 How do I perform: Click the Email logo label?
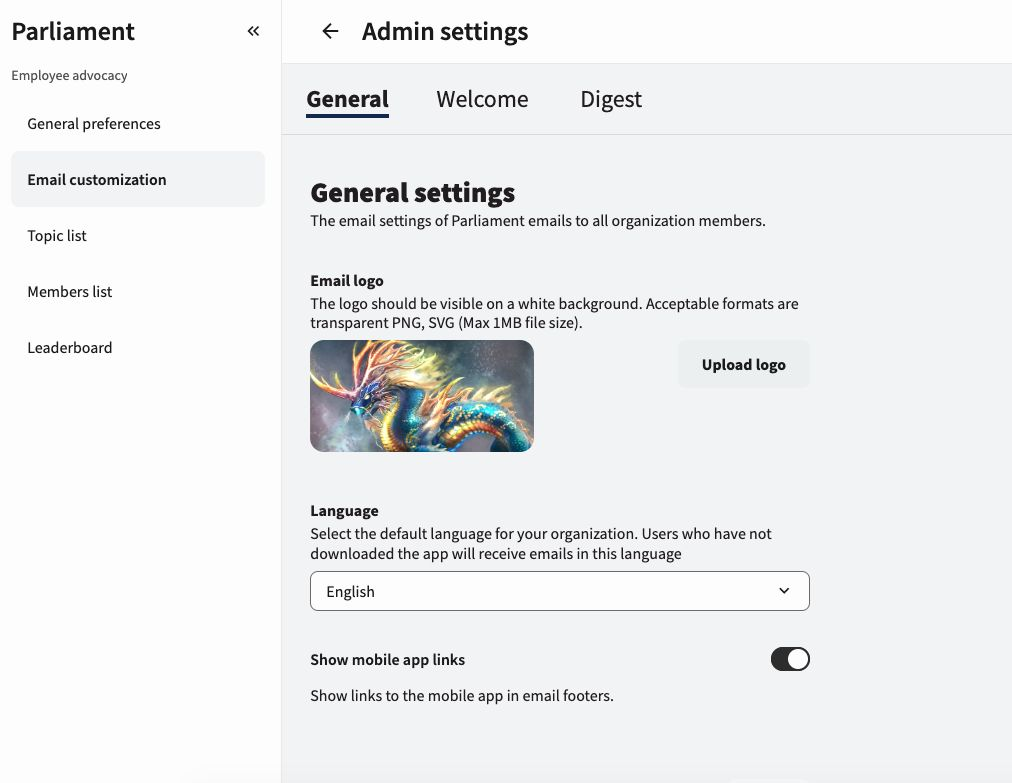click(347, 281)
